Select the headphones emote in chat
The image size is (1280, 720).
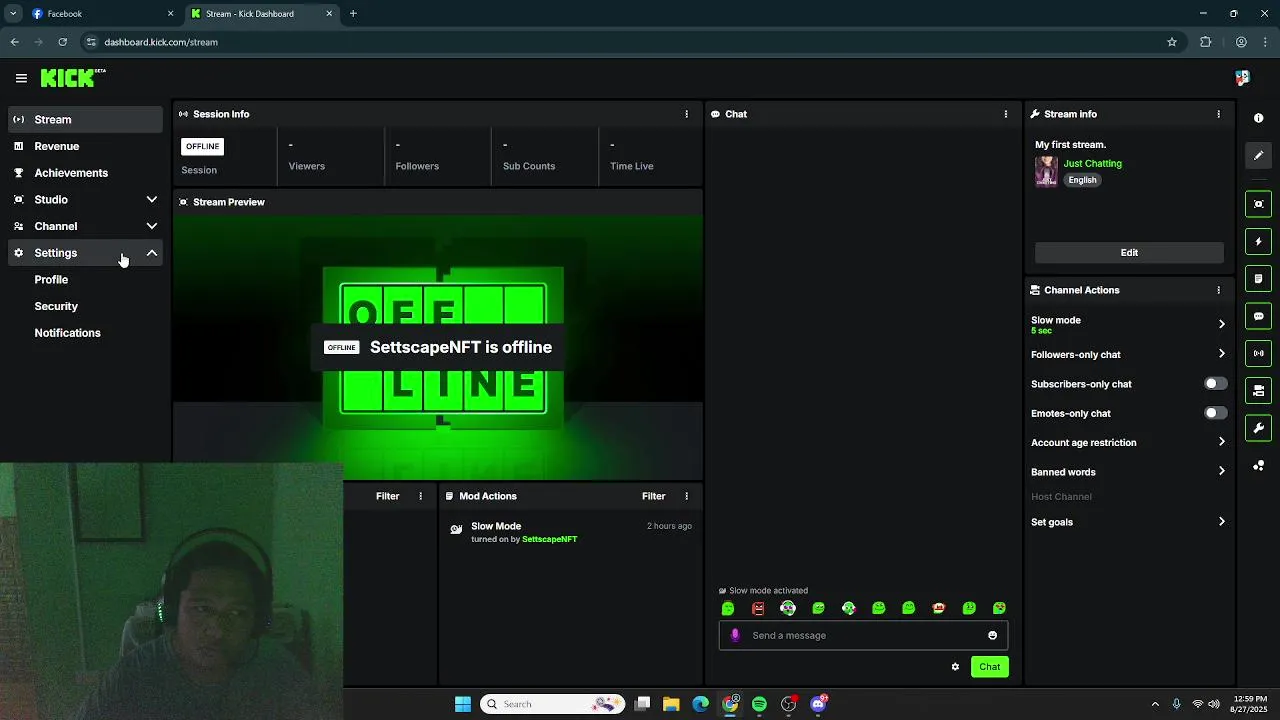click(788, 608)
